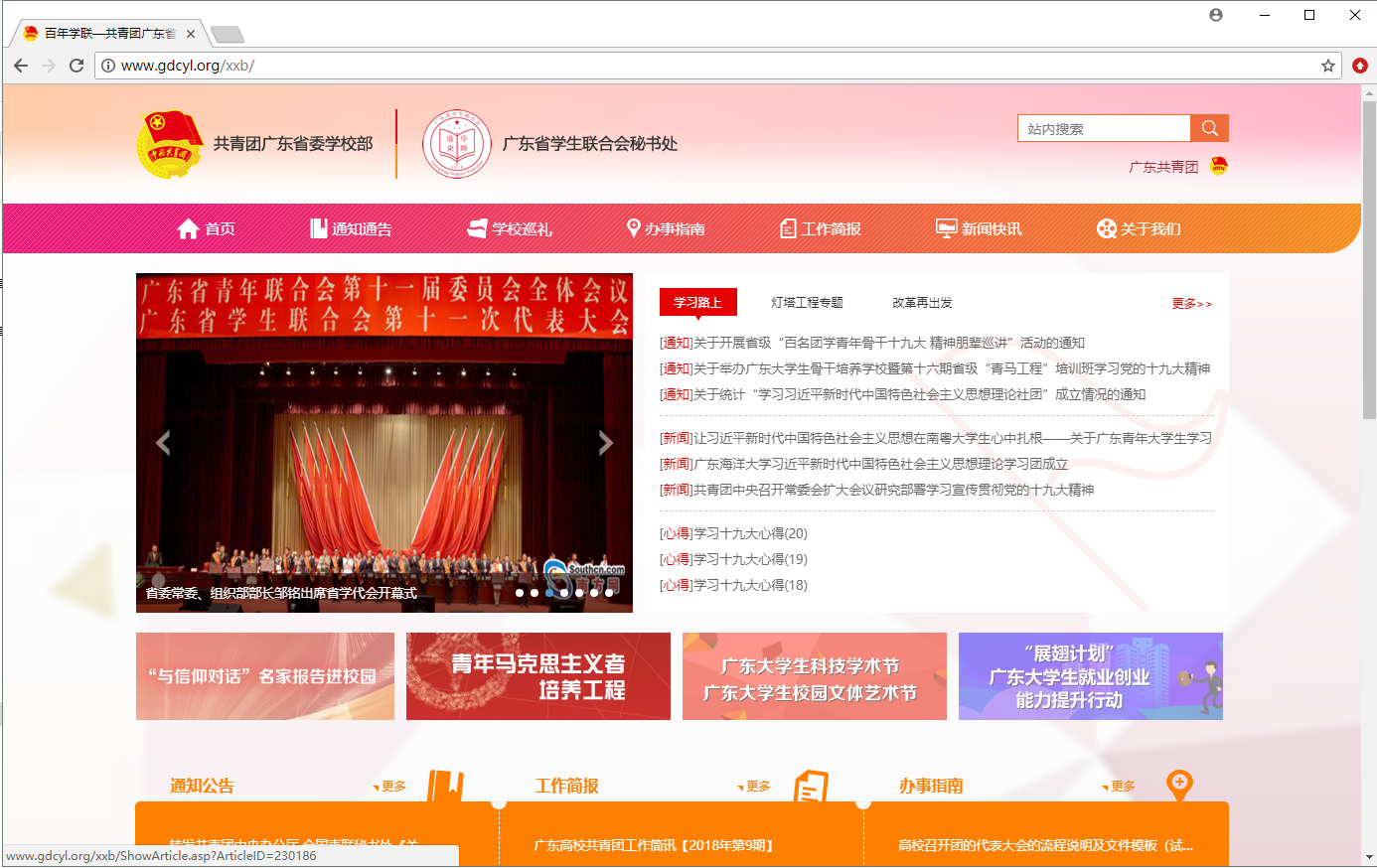Click the Chrome user profile icon
1377x868 pixels.
[1216, 15]
